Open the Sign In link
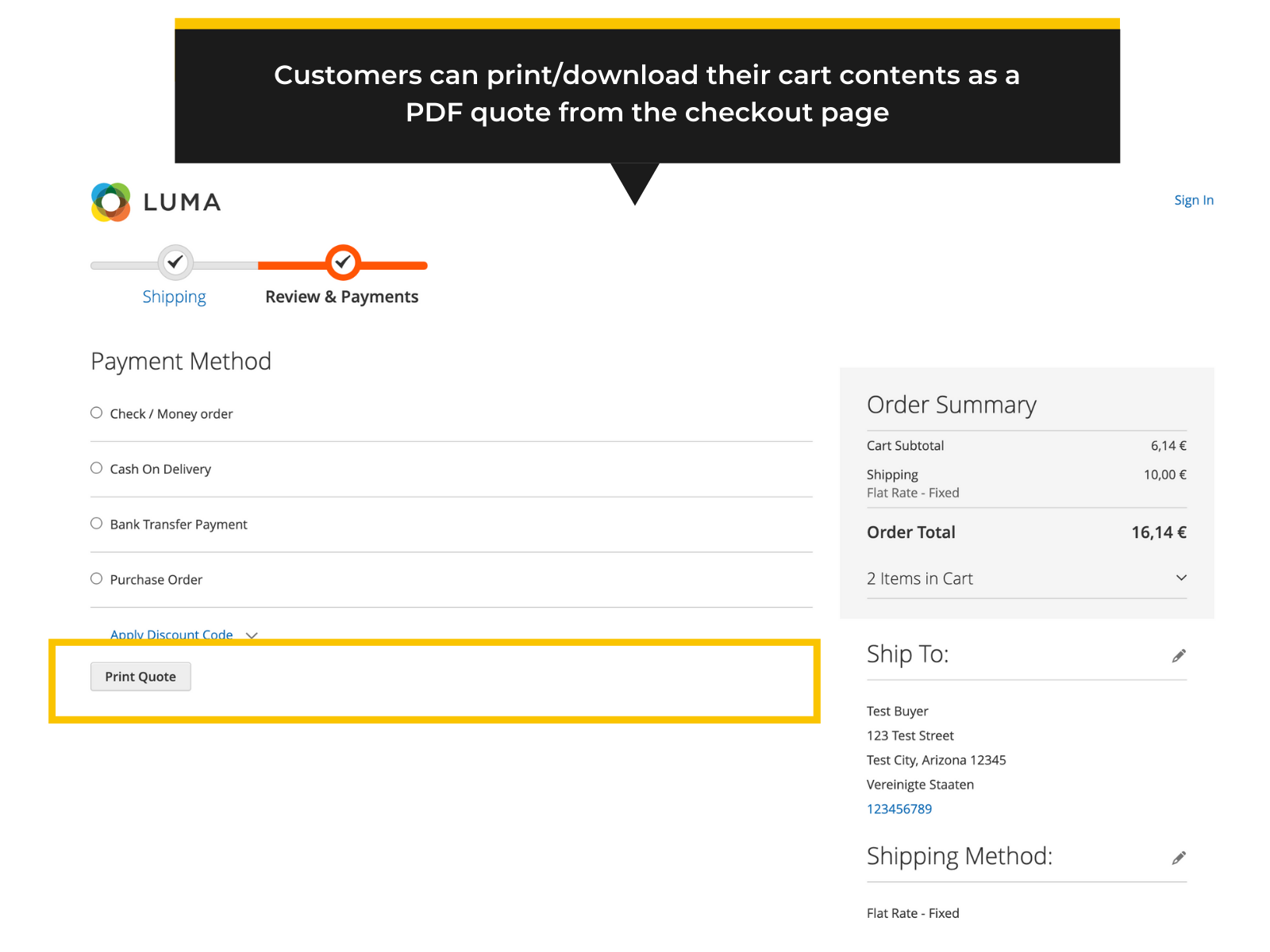This screenshot has height=952, width=1270. 1194,200
